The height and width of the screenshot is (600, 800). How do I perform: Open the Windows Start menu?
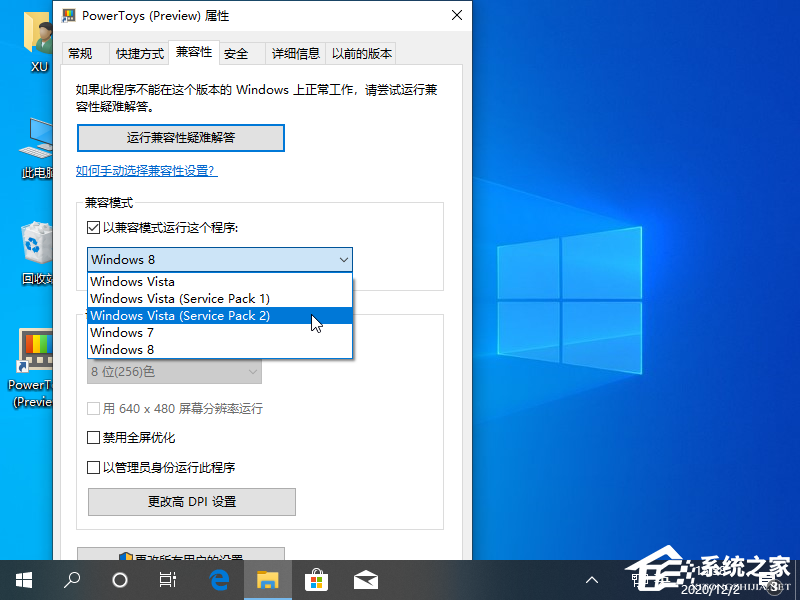tap(24, 579)
